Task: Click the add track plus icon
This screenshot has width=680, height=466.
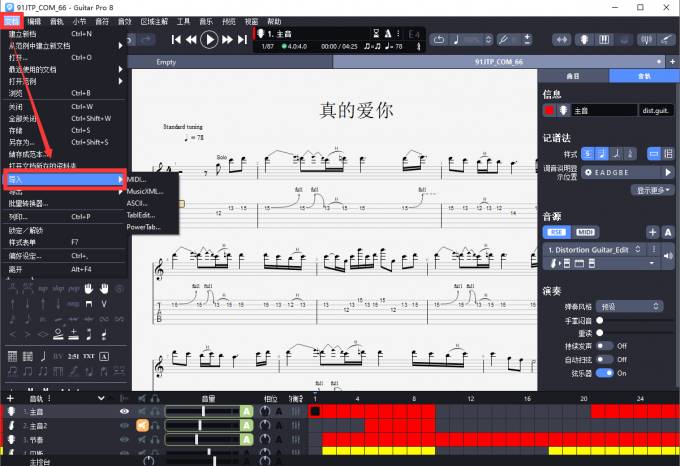Action: pos(10,397)
